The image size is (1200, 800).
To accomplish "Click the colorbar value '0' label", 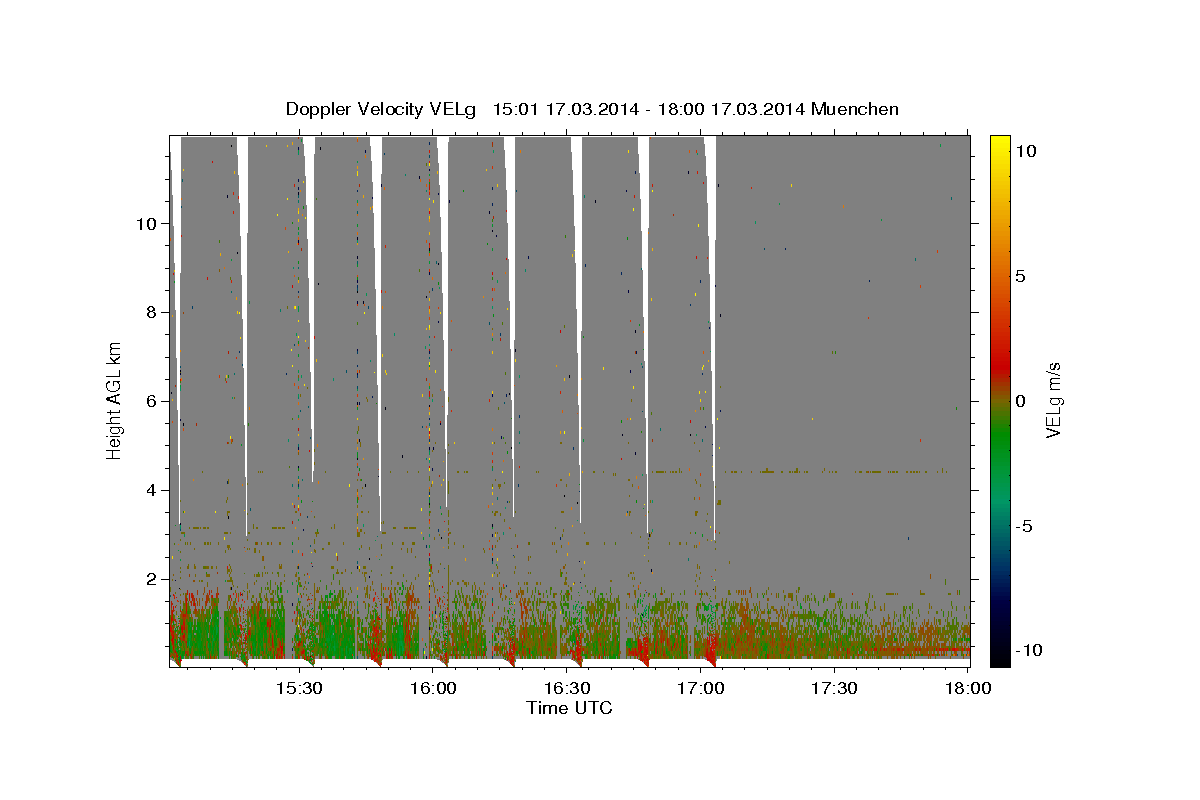I will pos(1020,401).
